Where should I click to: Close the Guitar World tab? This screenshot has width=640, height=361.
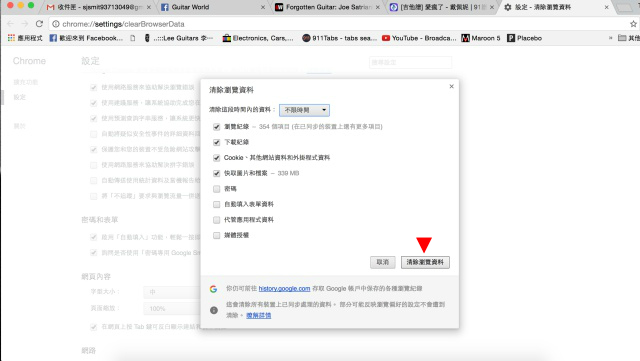click(263, 7)
